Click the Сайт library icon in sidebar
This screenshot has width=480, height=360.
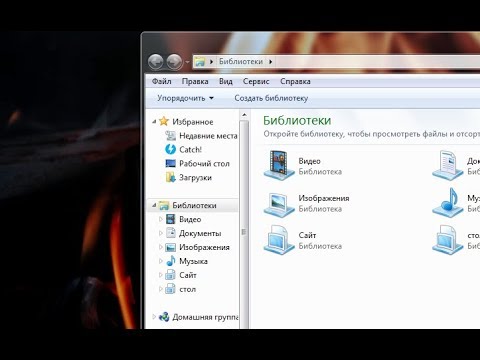point(170,275)
